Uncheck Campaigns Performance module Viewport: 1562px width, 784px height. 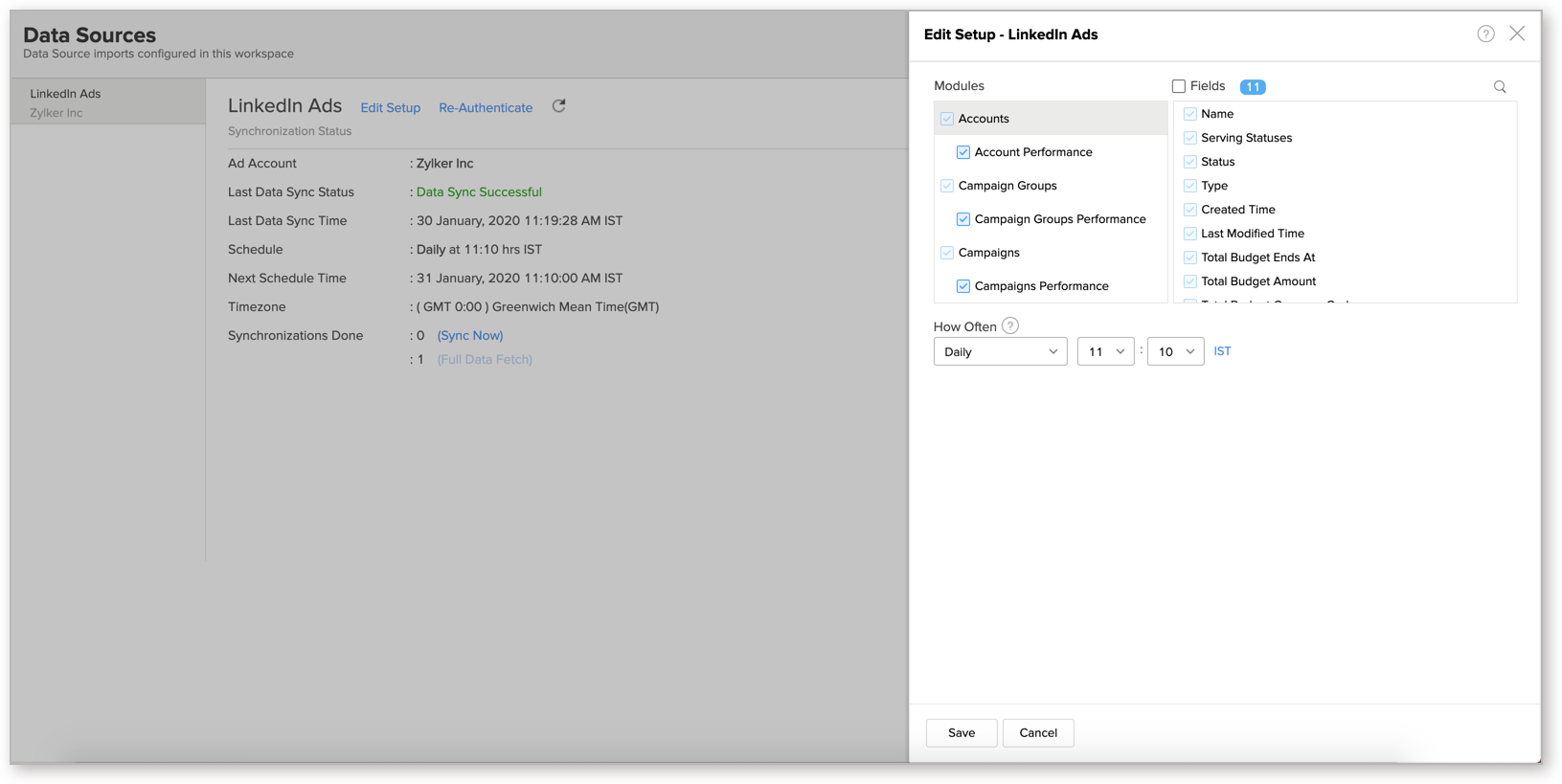(x=963, y=286)
